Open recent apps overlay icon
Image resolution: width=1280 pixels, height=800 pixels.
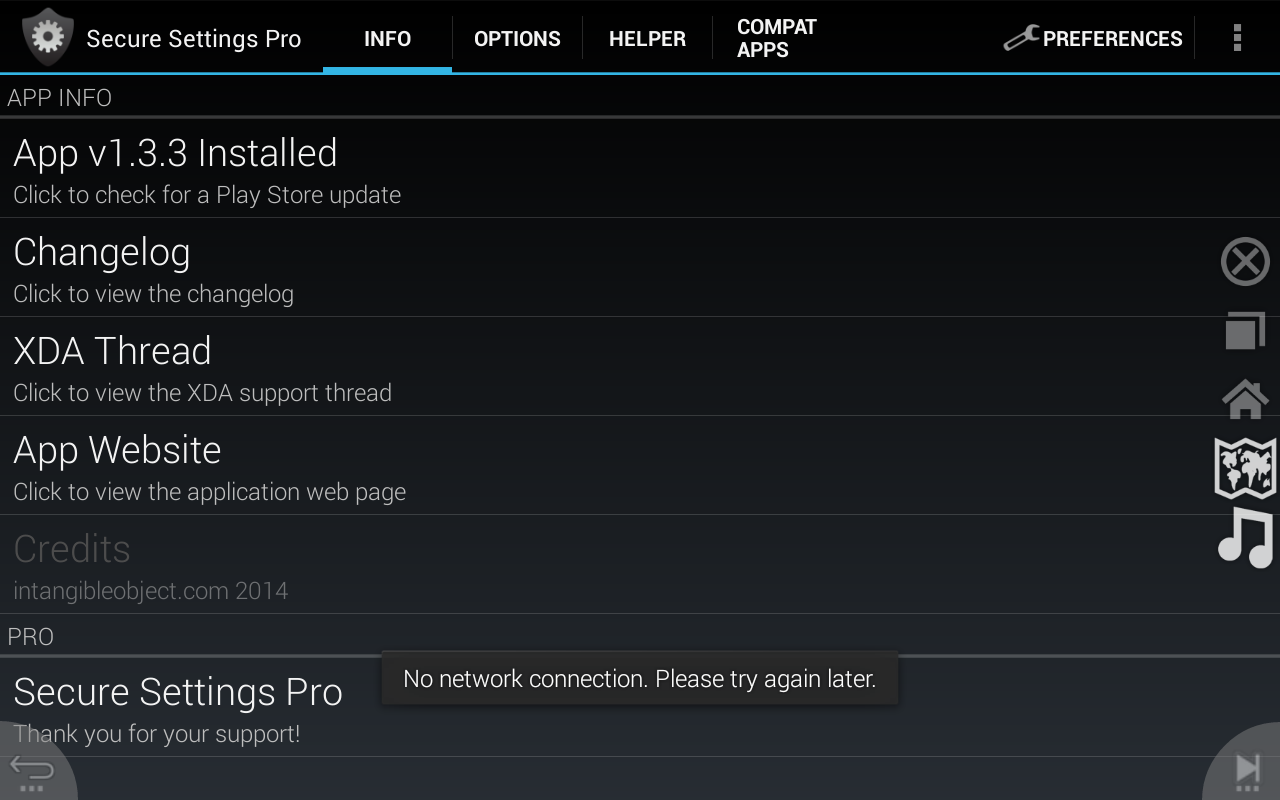pos(1245,331)
